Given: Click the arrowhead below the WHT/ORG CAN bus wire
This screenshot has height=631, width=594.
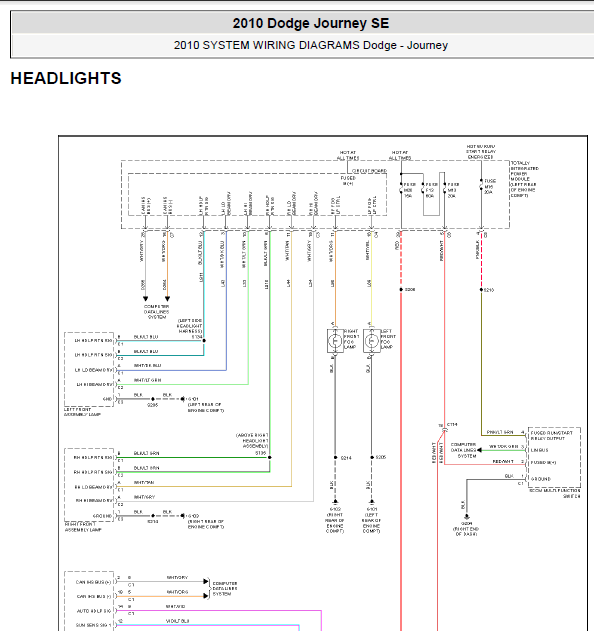Looking at the screenshot, I should point(167,299).
